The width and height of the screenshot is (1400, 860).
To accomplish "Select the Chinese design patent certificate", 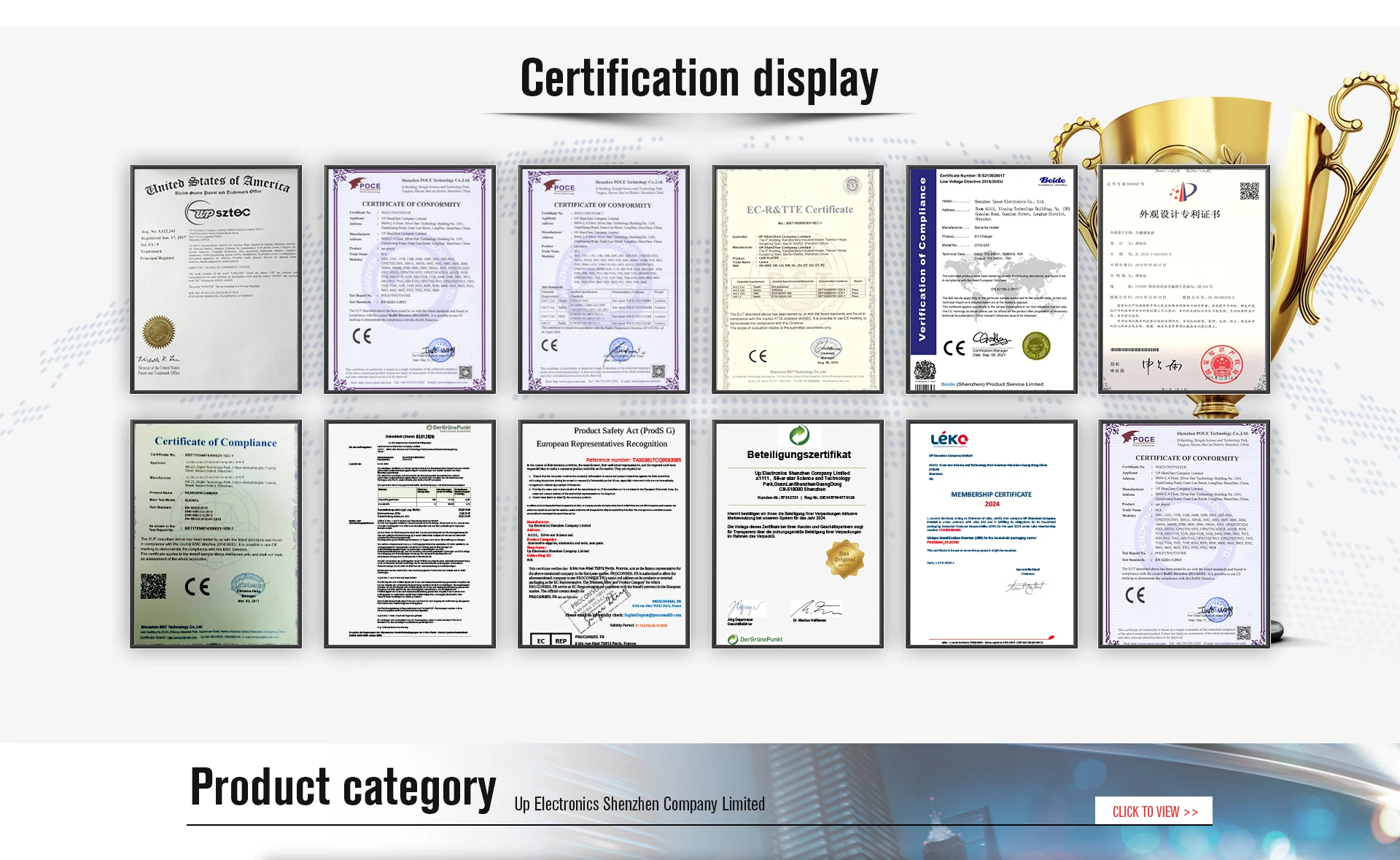I will pyautogui.click(x=1184, y=279).
